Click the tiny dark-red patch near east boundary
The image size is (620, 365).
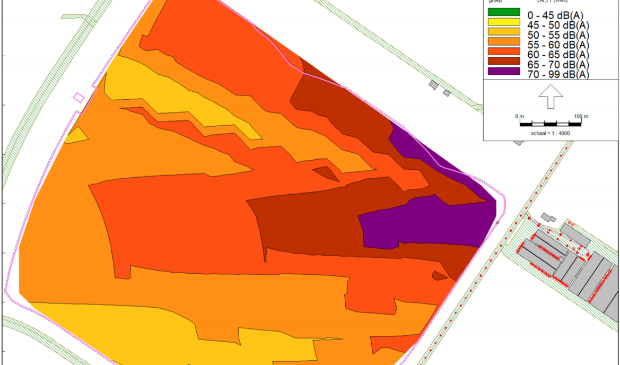point(440,276)
